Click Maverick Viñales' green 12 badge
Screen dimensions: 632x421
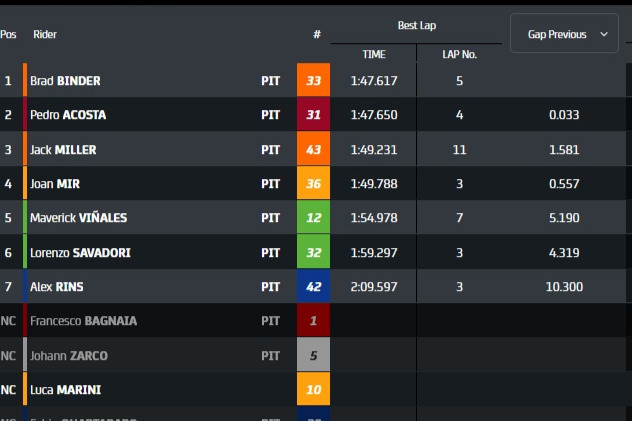[313, 217]
